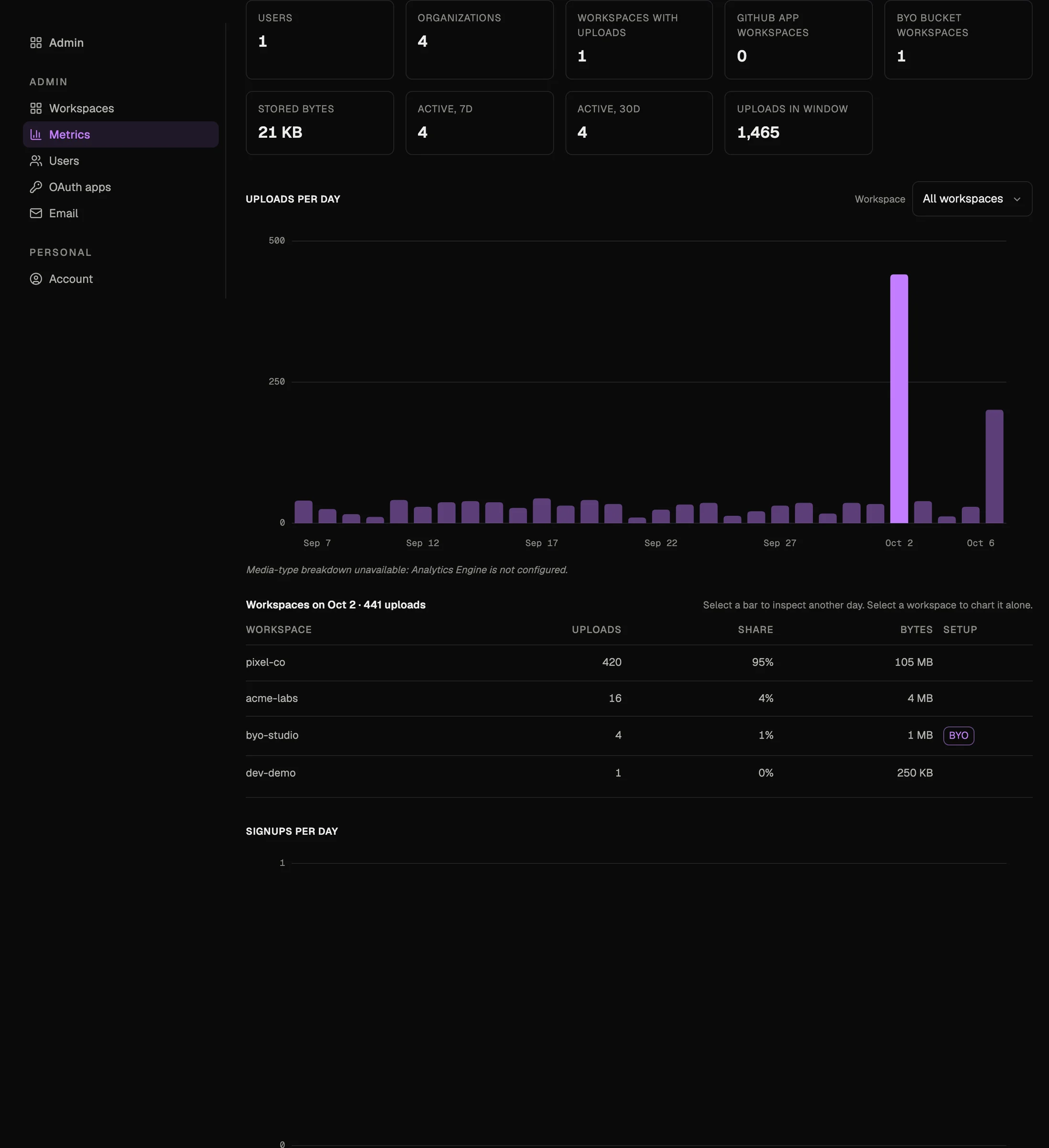The image size is (1049, 1148).
Task: Click the 105 MB bytes cell
Action: (913, 662)
